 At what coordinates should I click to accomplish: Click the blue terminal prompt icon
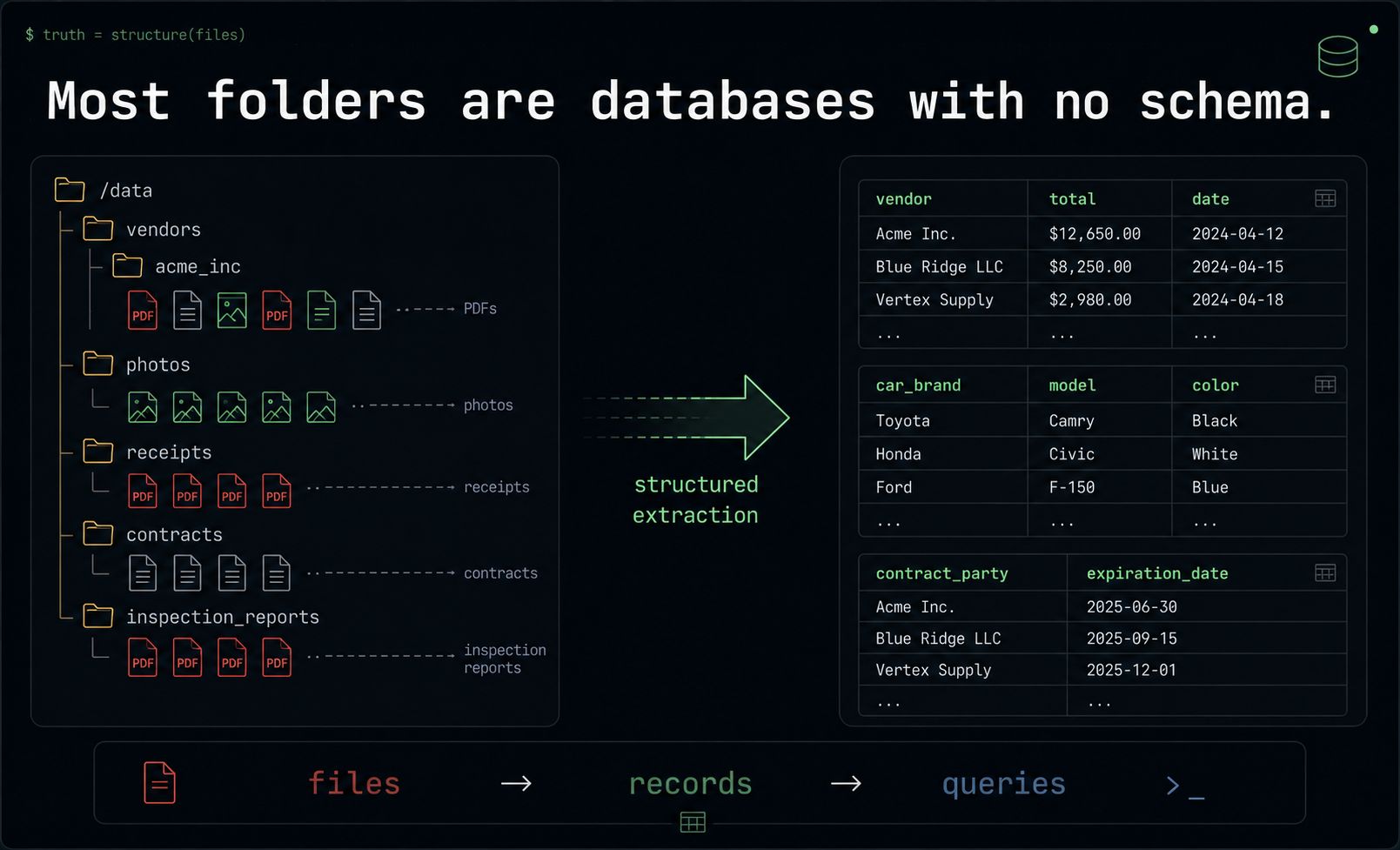coord(1185,786)
